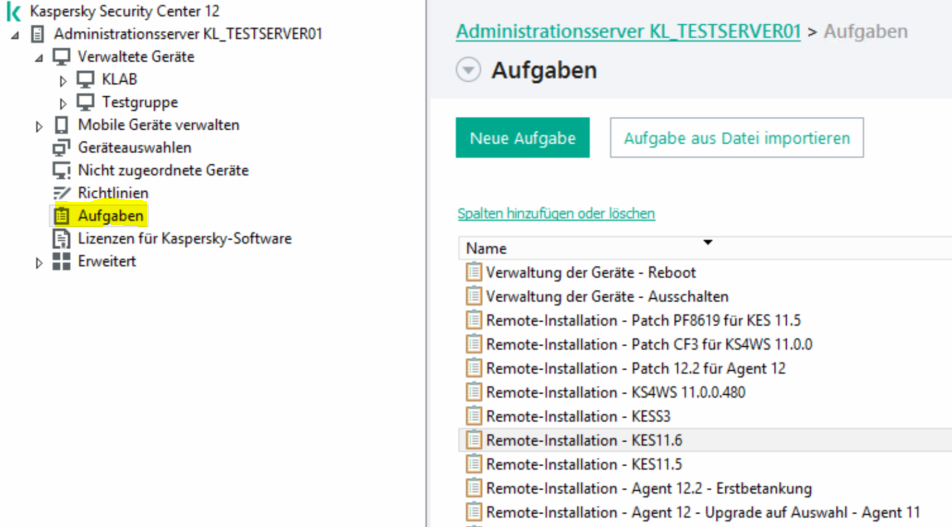952x527 pixels.
Task: Click the Richtlinien icon in tree
Action: 61,193
